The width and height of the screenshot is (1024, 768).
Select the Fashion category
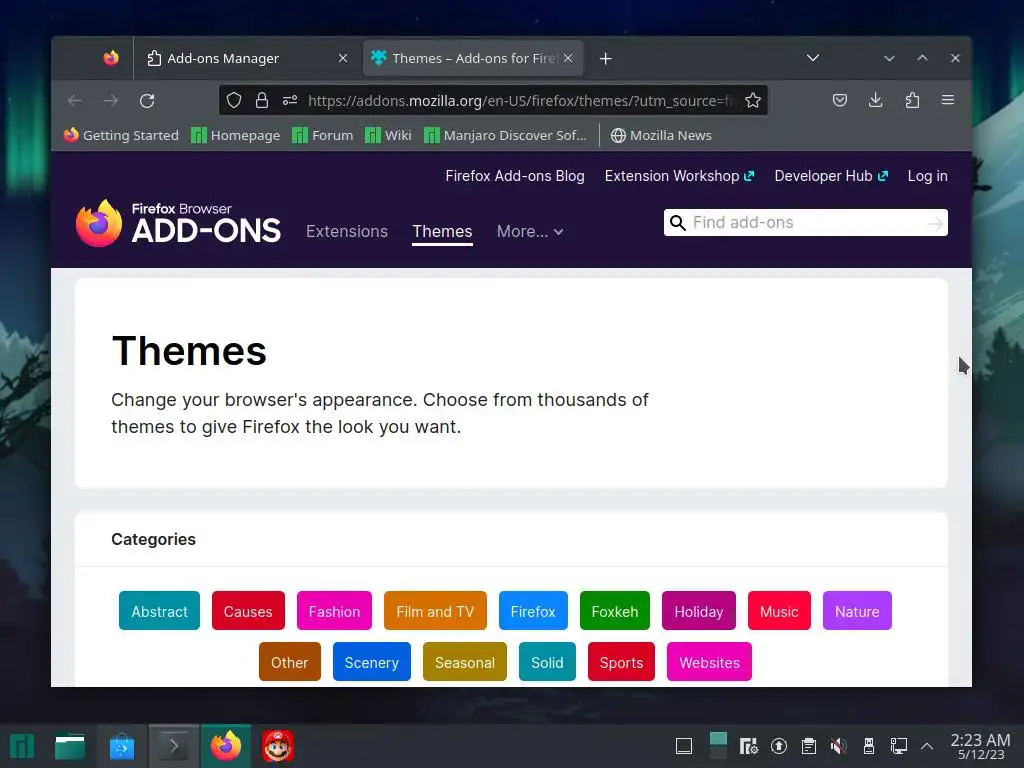click(334, 611)
